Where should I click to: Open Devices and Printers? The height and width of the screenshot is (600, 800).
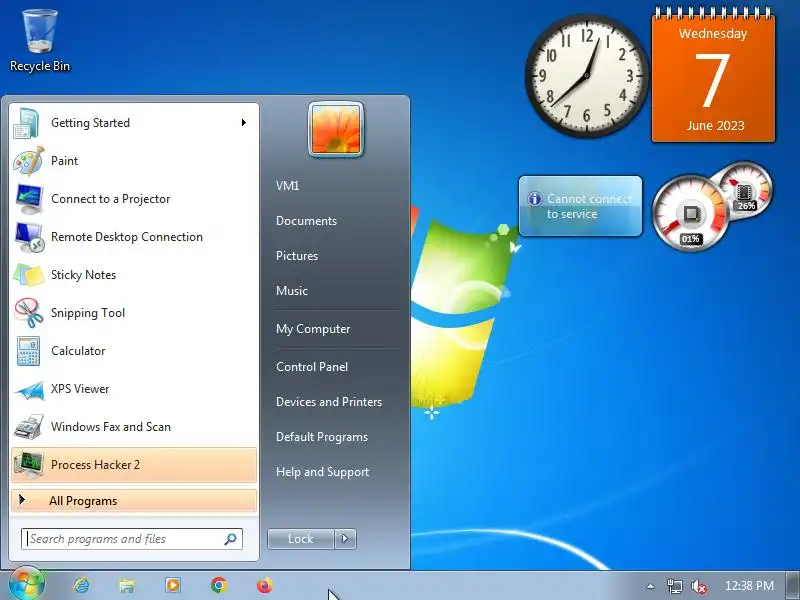tap(329, 402)
